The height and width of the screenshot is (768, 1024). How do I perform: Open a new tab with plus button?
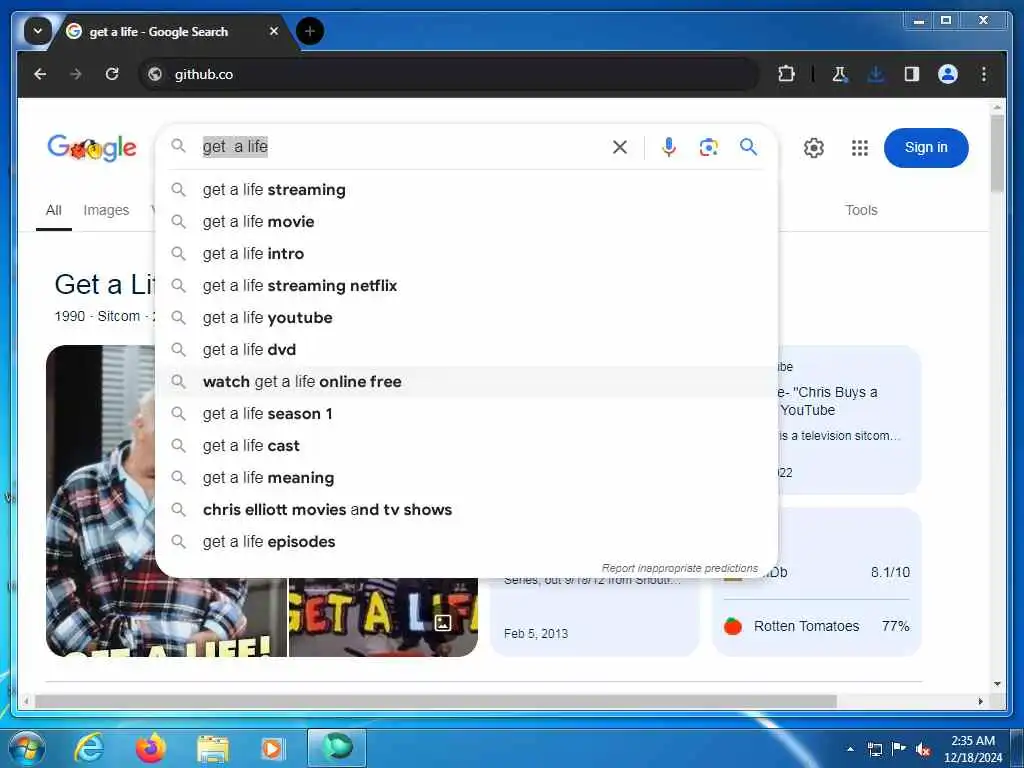point(310,31)
